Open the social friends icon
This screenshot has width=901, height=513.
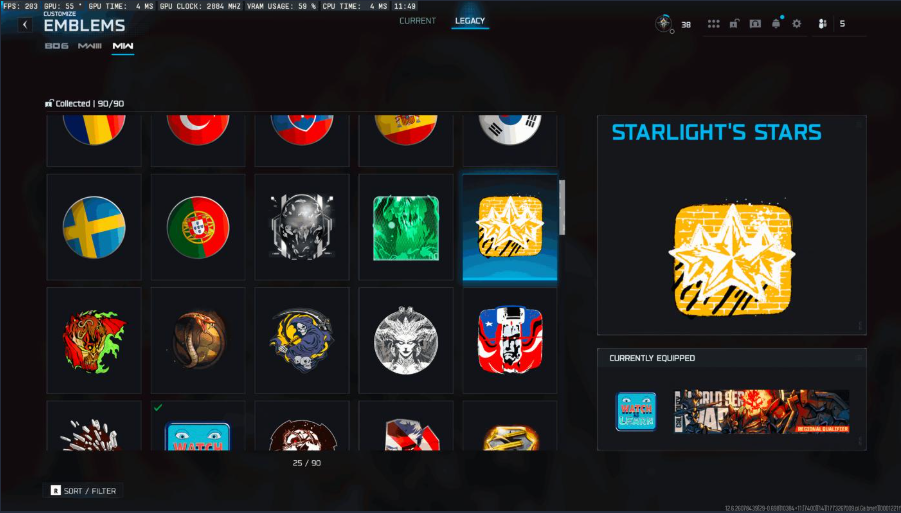coord(822,24)
